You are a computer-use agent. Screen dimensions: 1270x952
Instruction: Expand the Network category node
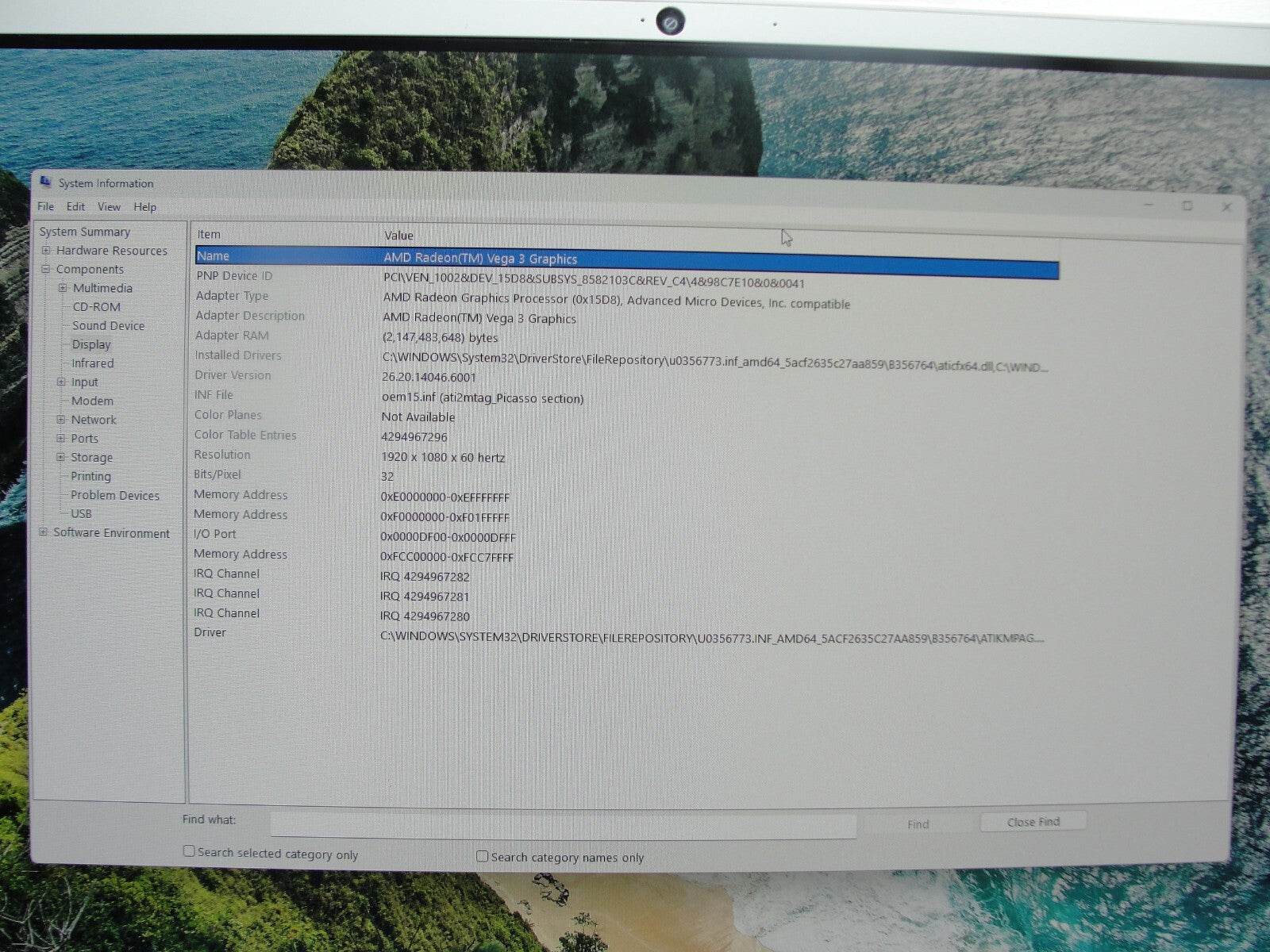click(61, 420)
